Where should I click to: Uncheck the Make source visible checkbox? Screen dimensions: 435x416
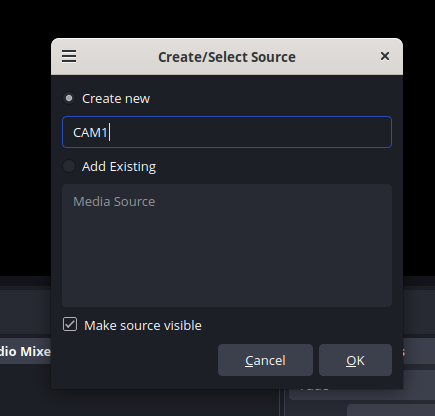tap(70, 325)
